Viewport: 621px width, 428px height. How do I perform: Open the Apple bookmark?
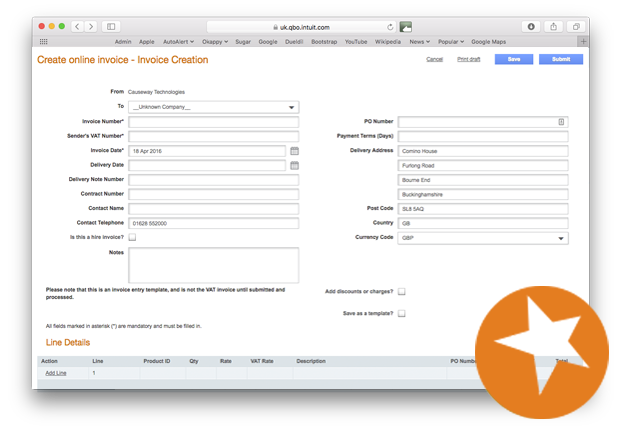click(147, 42)
